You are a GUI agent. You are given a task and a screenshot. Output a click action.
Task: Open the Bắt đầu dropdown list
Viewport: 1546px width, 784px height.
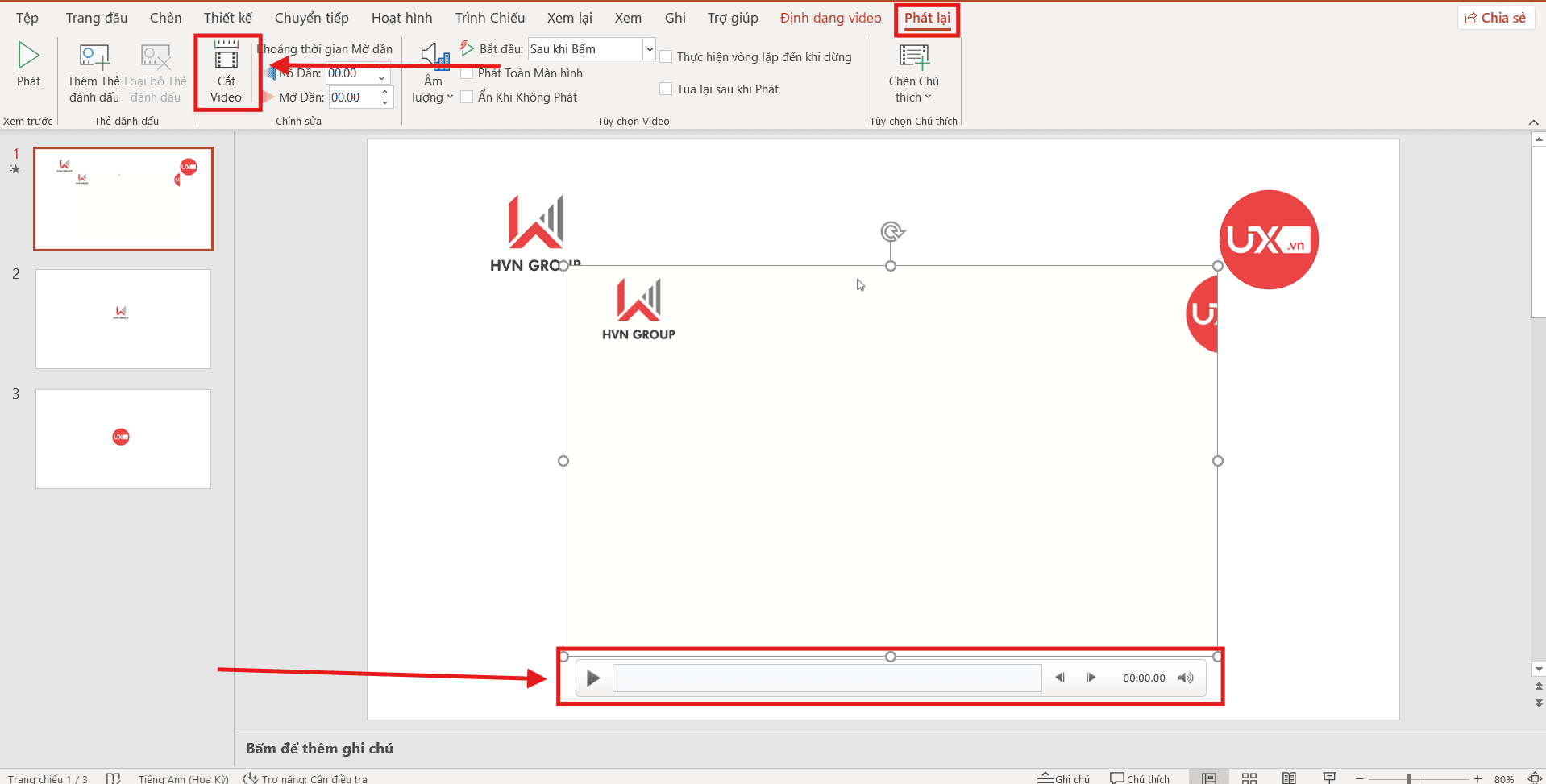click(649, 49)
